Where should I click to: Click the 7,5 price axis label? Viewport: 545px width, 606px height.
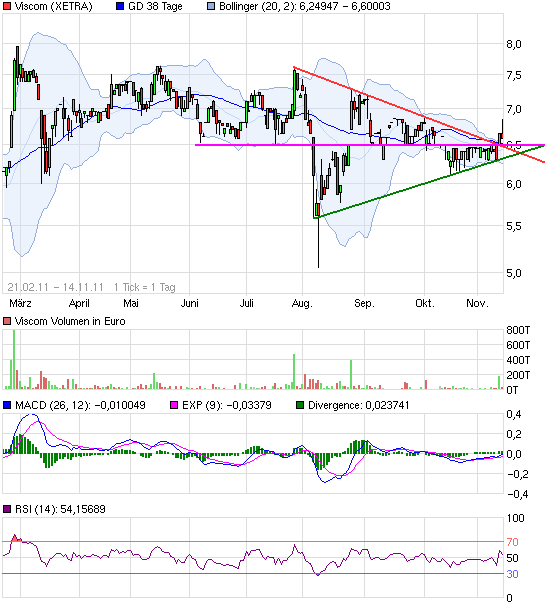pos(514,75)
